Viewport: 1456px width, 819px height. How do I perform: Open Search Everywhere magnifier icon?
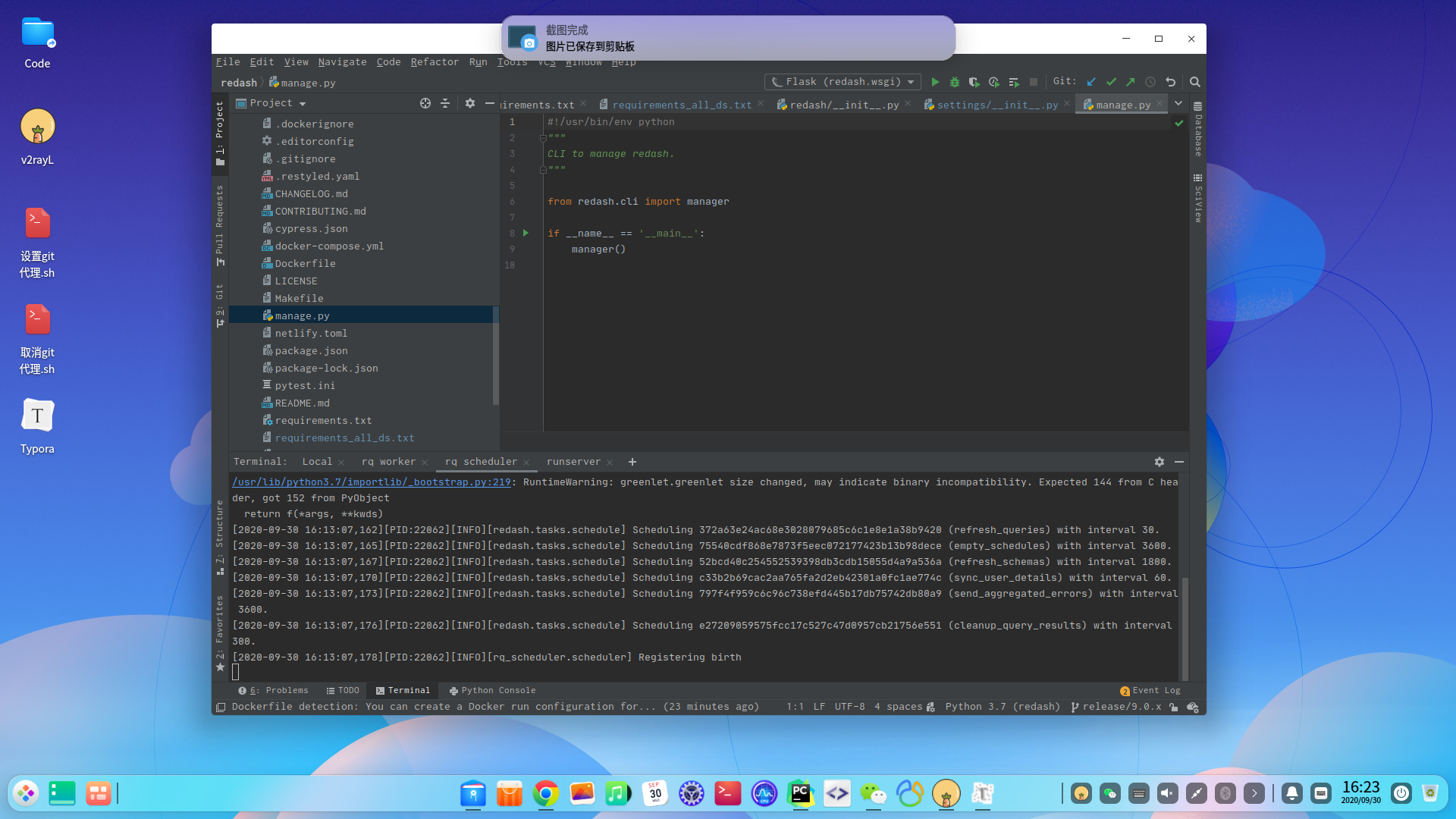click(1195, 82)
